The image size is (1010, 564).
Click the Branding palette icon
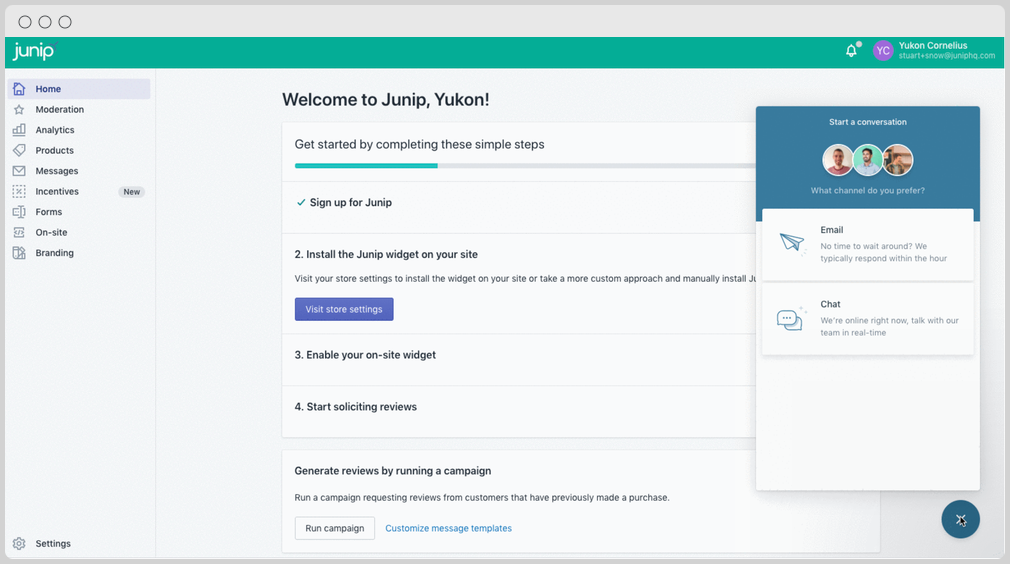click(x=19, y=253)
